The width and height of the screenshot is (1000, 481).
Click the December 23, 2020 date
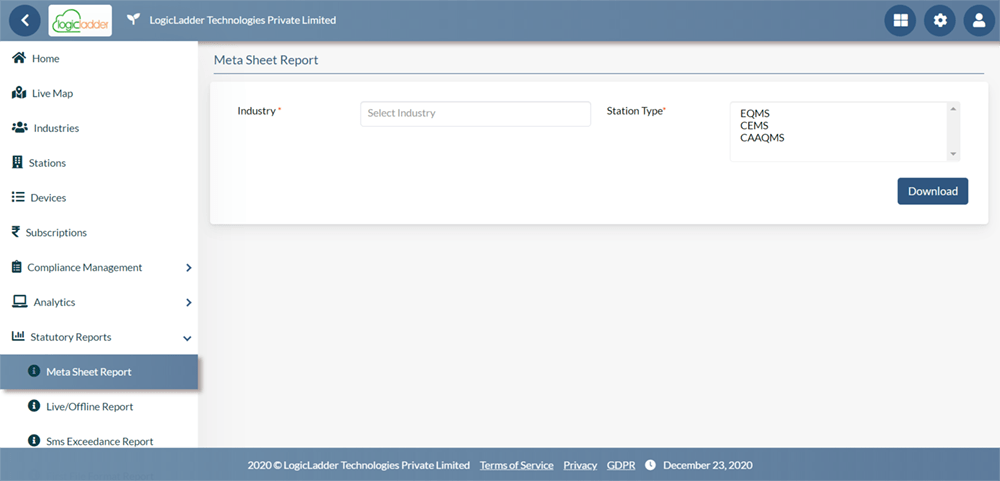pyautogui.click(x=708, y=465)
